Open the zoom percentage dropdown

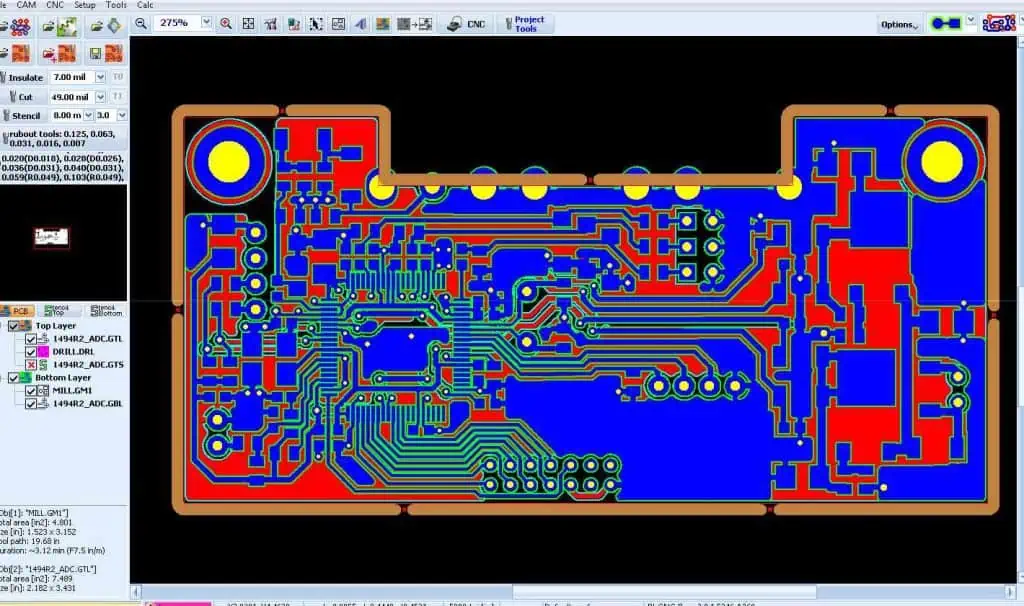pos(206,22)
